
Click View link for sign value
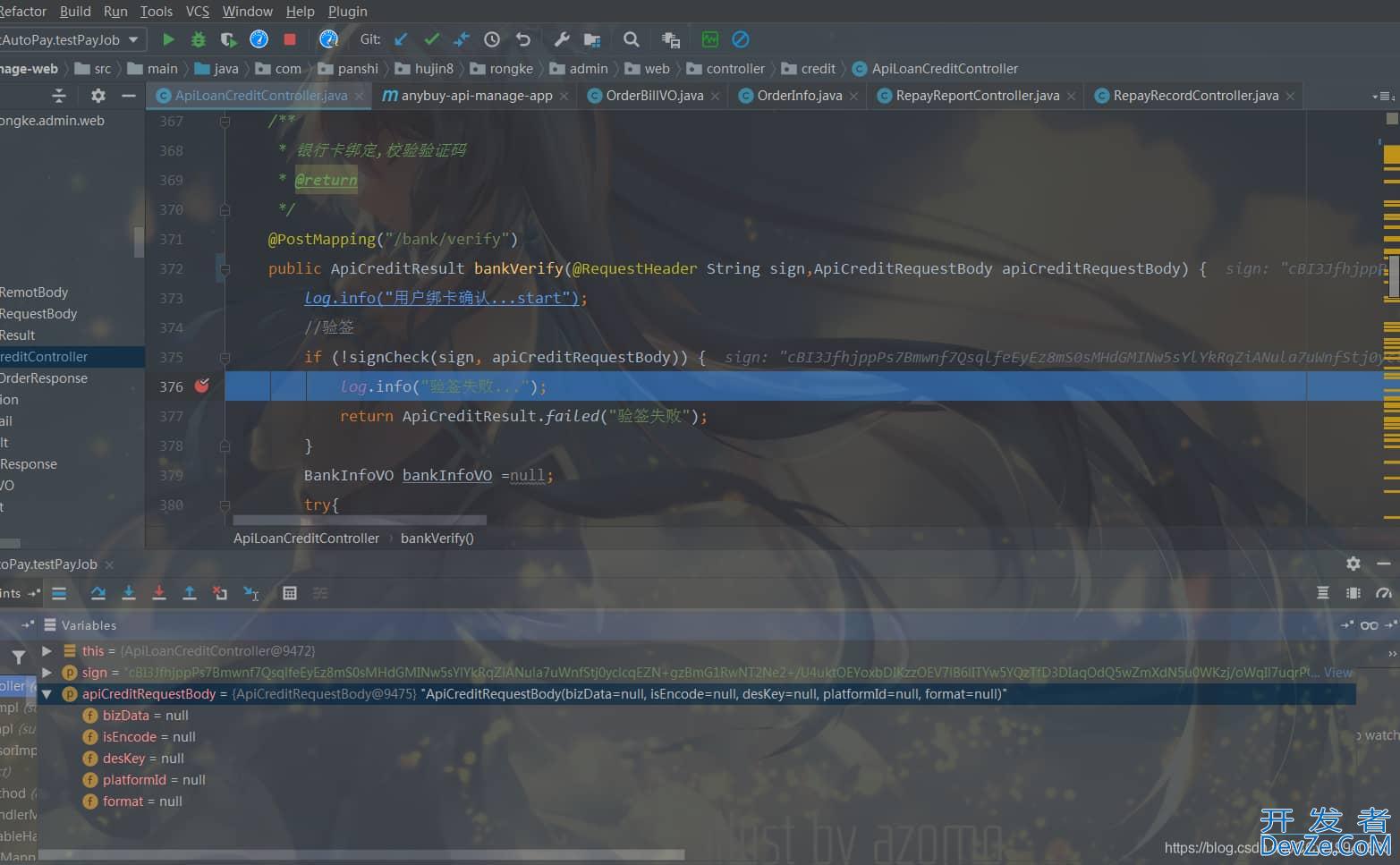tap(1338, 673)
